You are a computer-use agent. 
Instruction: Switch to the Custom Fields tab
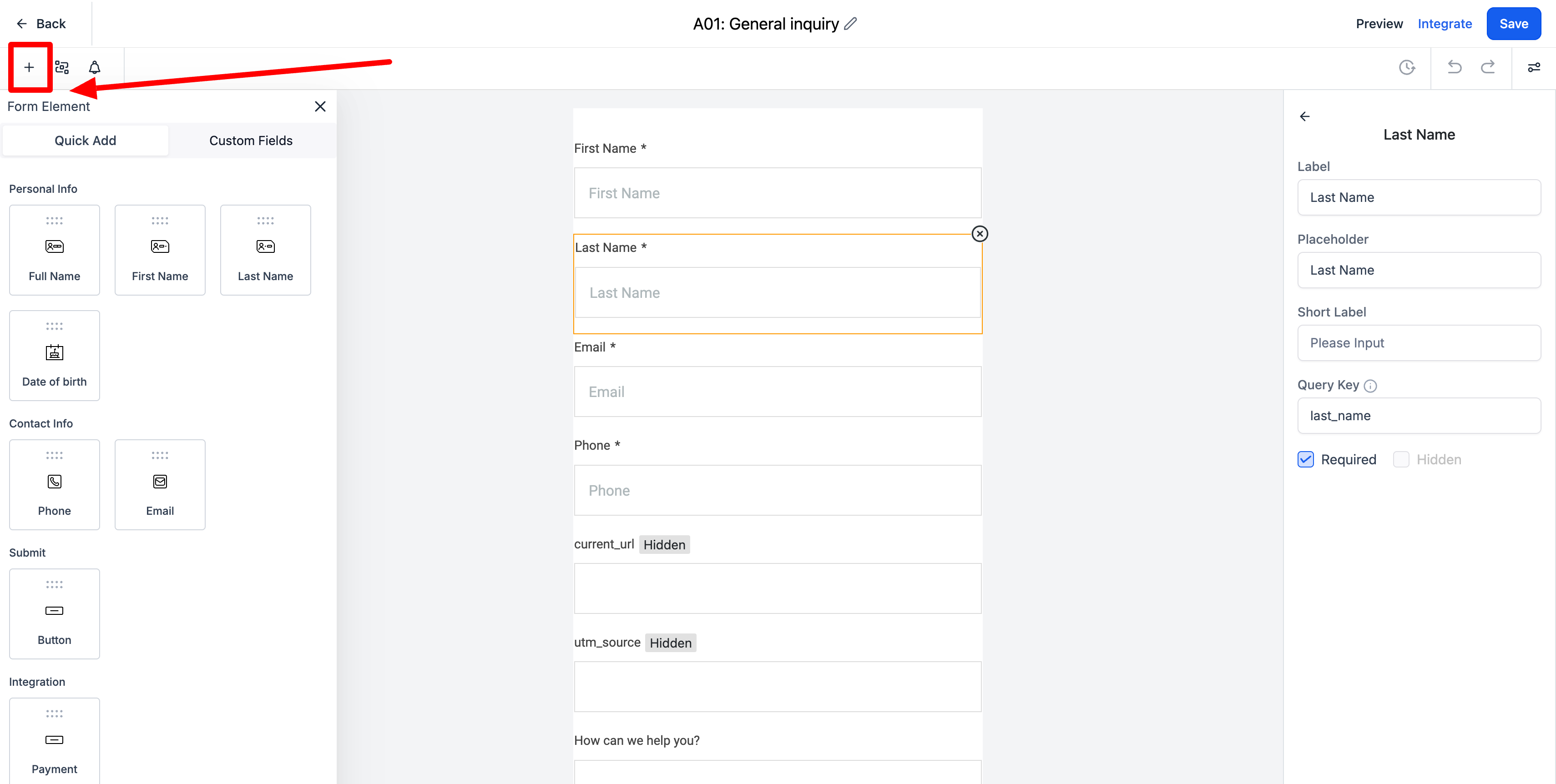pyautogui.click(x=251, y=141)
